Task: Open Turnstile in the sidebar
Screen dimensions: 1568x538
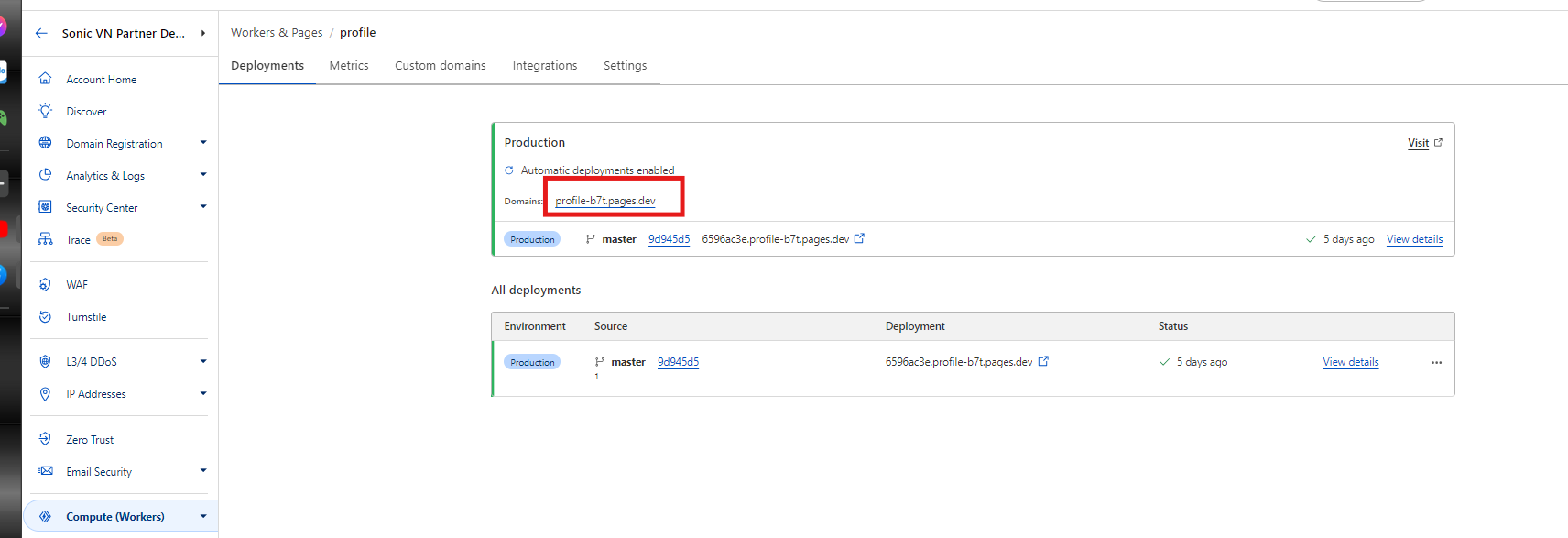Action: pyautogui.click(x=86, y=317)
